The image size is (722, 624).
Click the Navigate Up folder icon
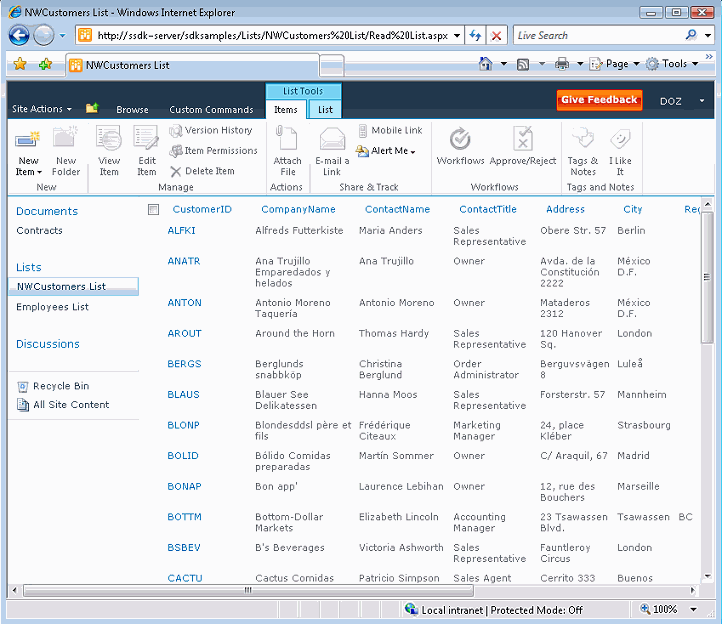pos(92,108)
